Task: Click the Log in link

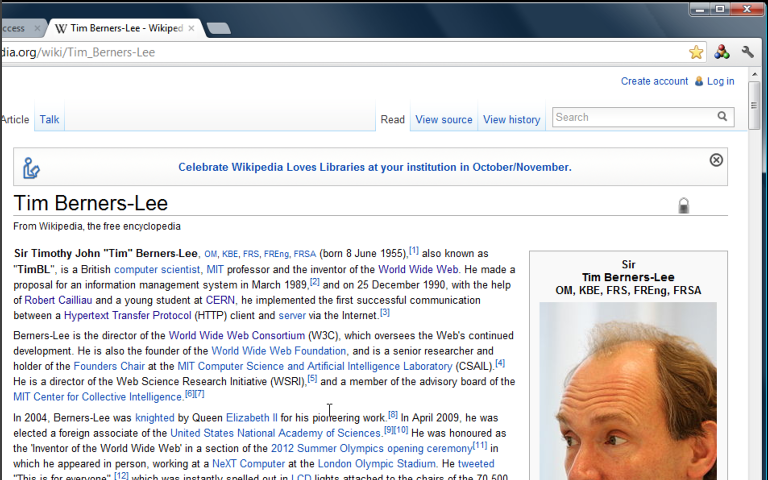Action: click(720, 81)
